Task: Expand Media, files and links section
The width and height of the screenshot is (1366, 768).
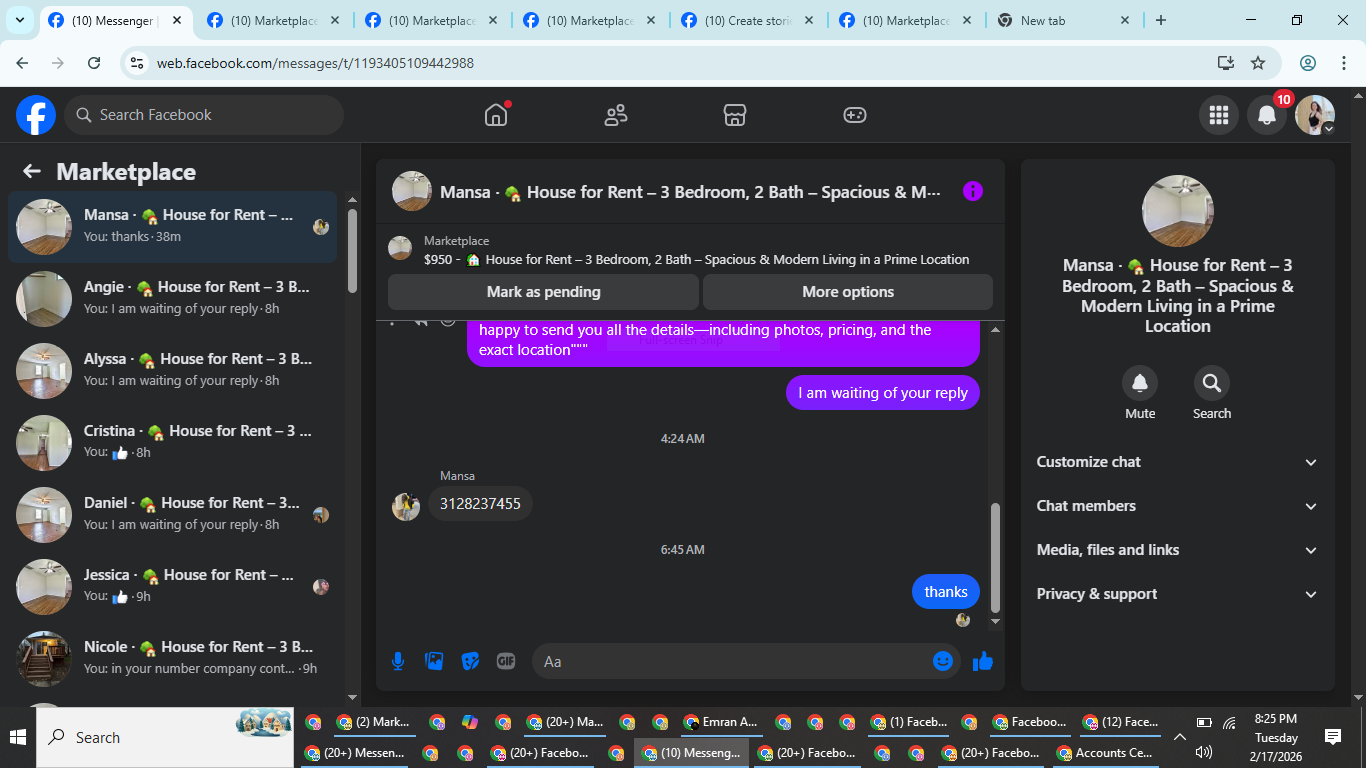Action: coord(1178,550)
